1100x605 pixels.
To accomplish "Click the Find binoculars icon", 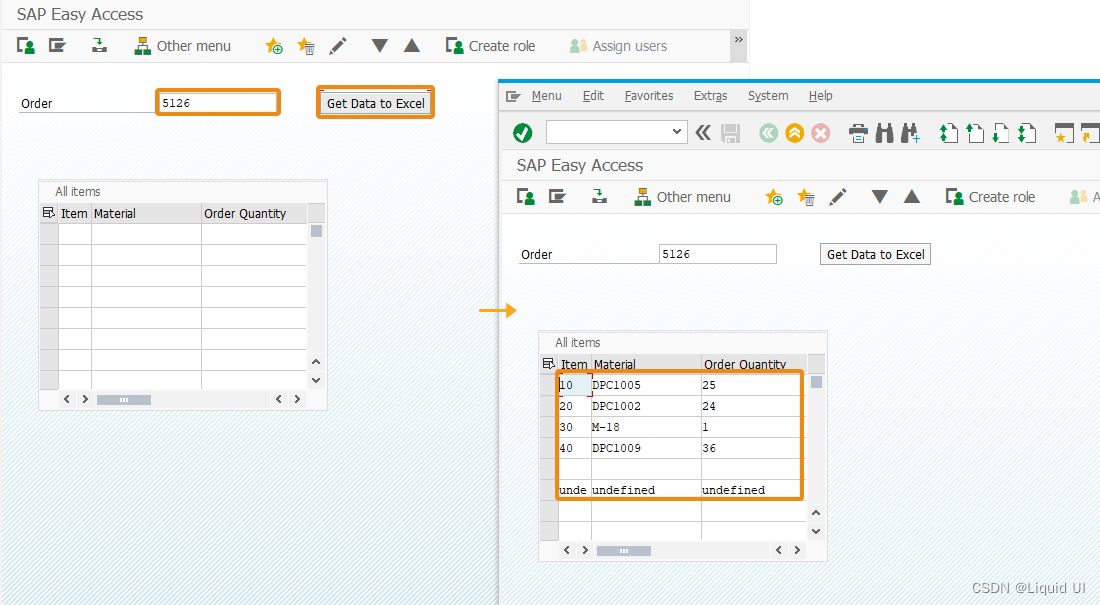I will 885,133.
